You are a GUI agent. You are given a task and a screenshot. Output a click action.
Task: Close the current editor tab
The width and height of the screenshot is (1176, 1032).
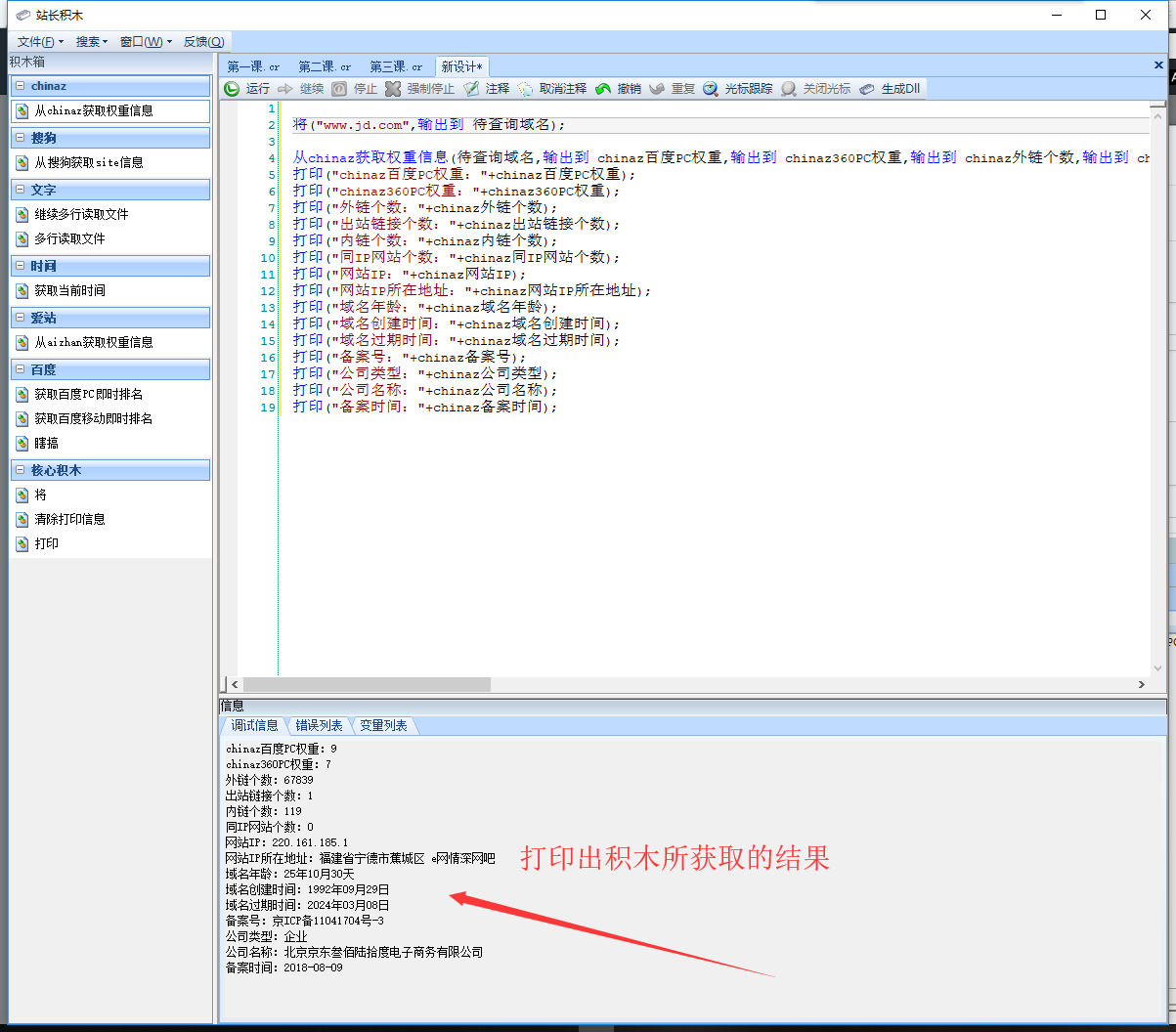coord(1158,65)
